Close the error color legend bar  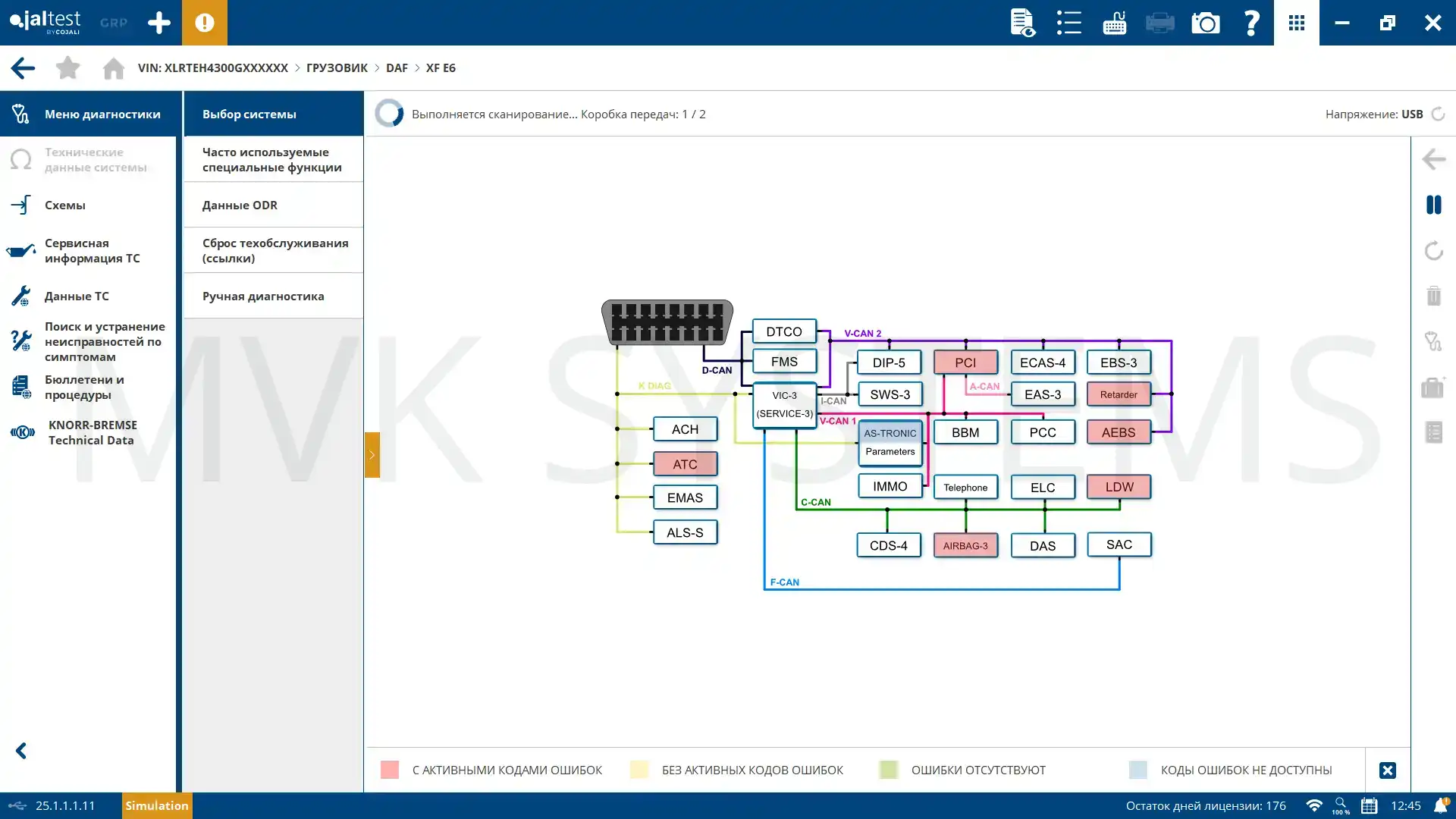[x=1388, y=770]
